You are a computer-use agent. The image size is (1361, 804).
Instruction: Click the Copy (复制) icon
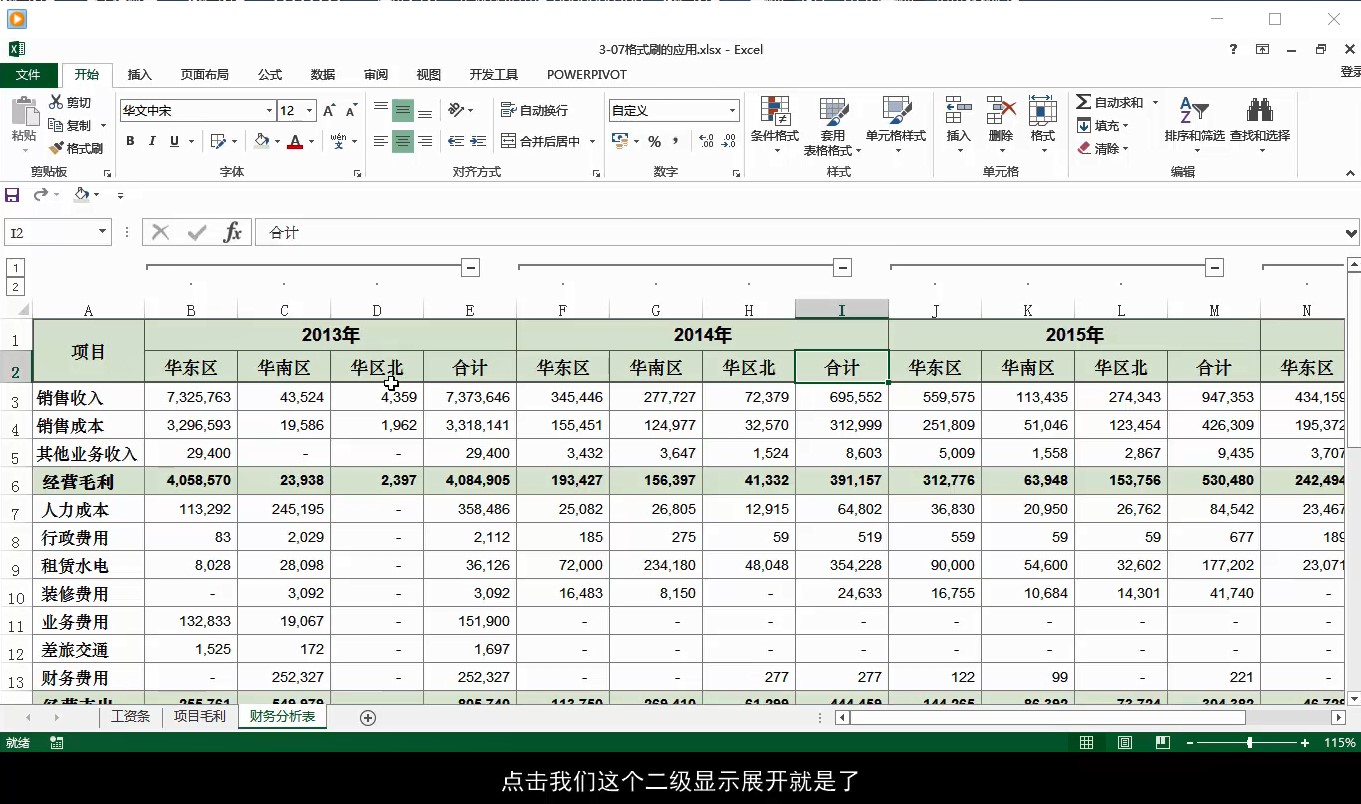point(56,125)
